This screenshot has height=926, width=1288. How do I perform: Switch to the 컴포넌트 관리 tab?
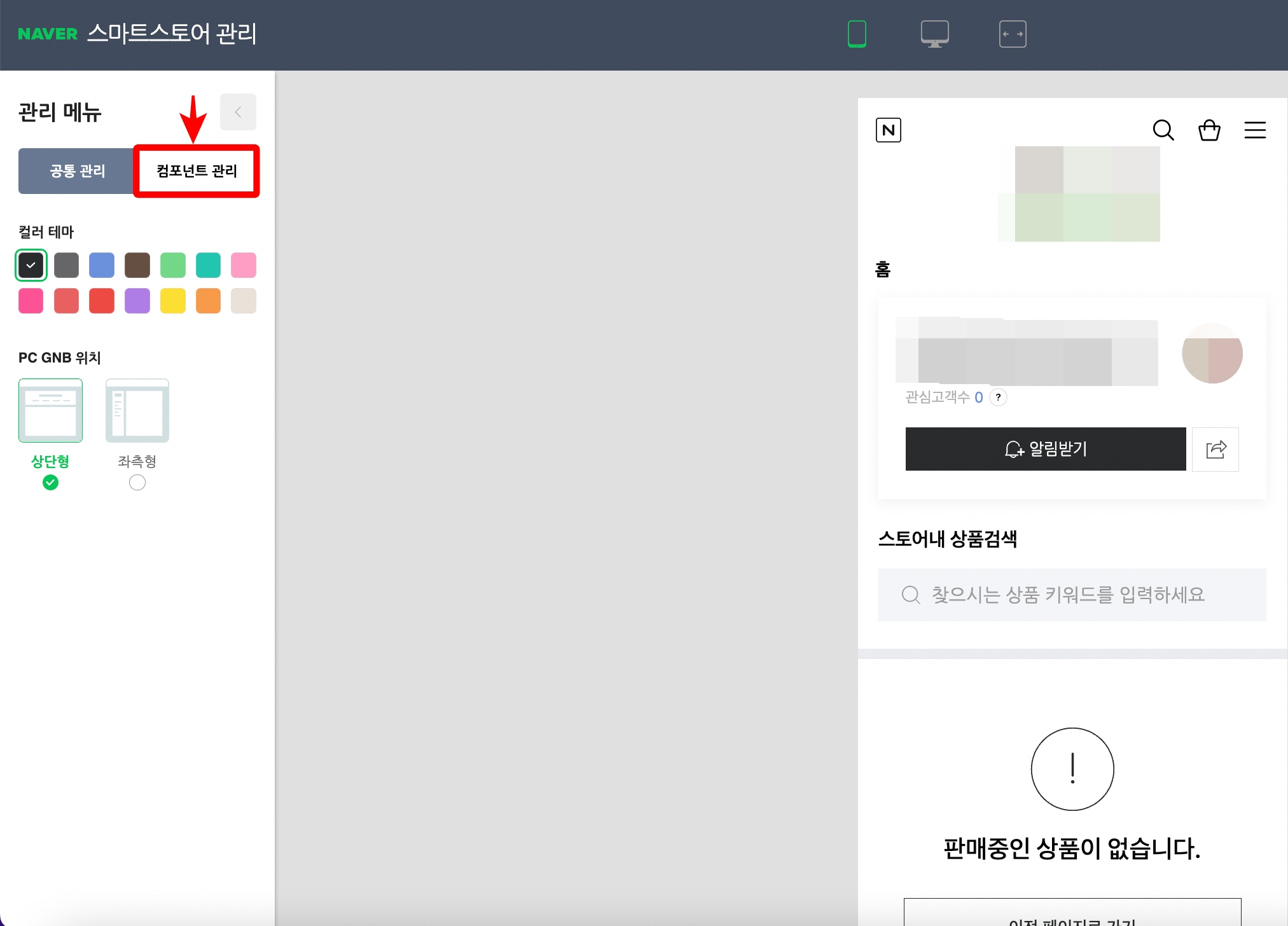click(197, 171)
